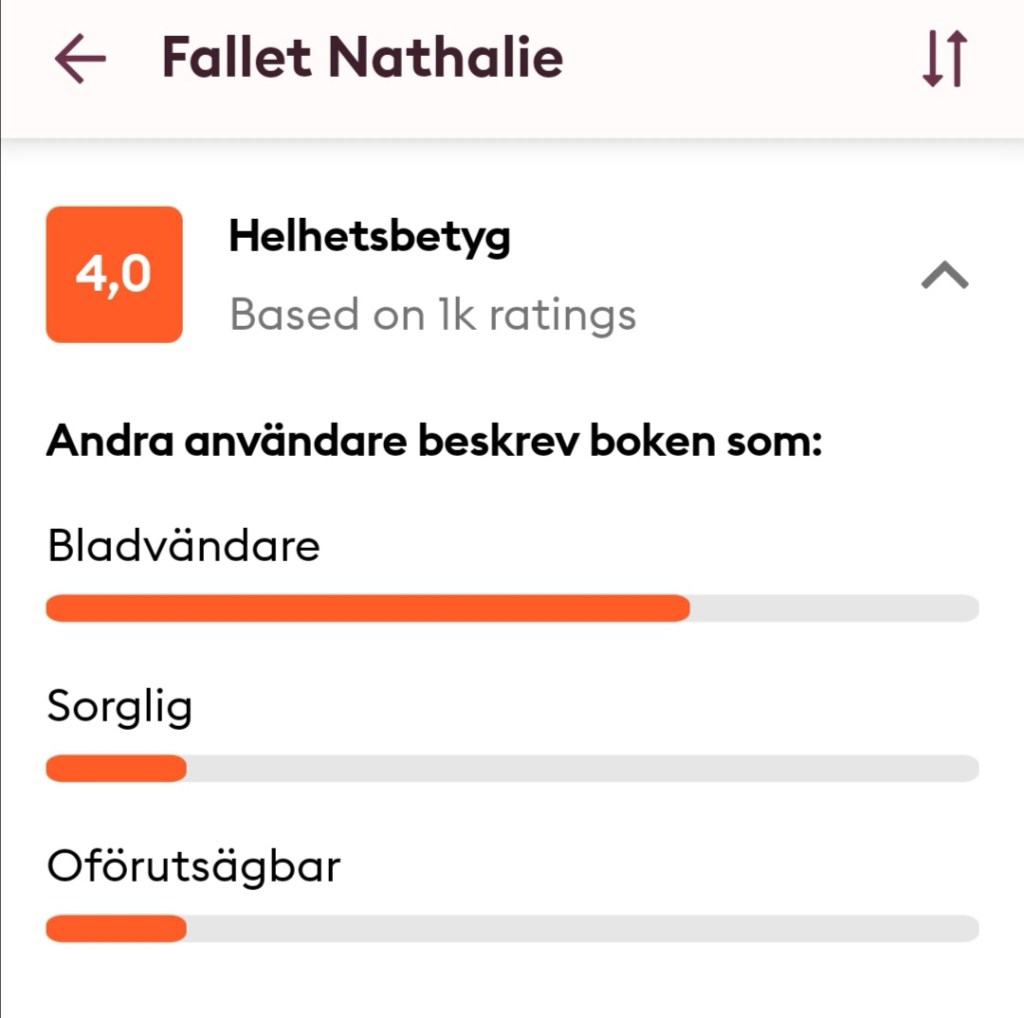The image size is (1024, 1018).
Task: Select the Bladvändare label
Action: click(x=183, y=546)
